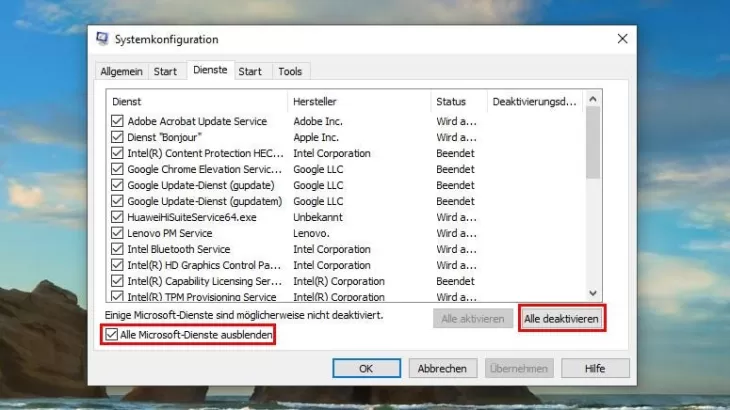Image resolution: width=730 pixels, height=410 pixels.
Task: Uncheck Alle Microsoft-Dienste ausblenden
Action: tap(111, 336)
